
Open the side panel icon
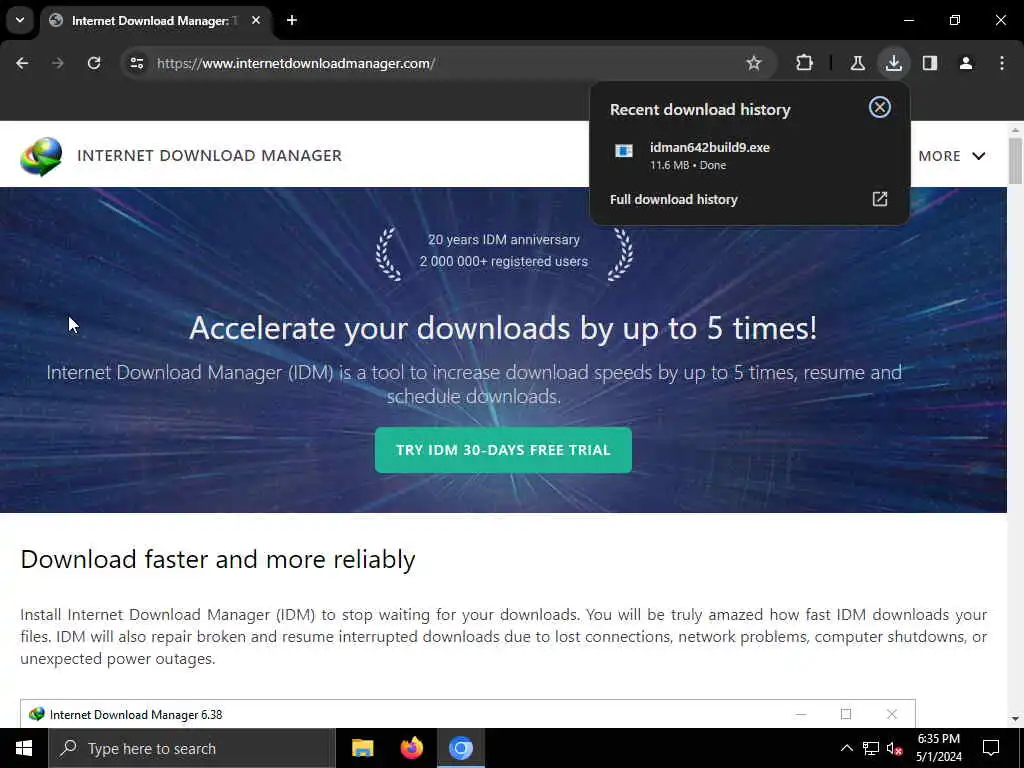(930, 63)
